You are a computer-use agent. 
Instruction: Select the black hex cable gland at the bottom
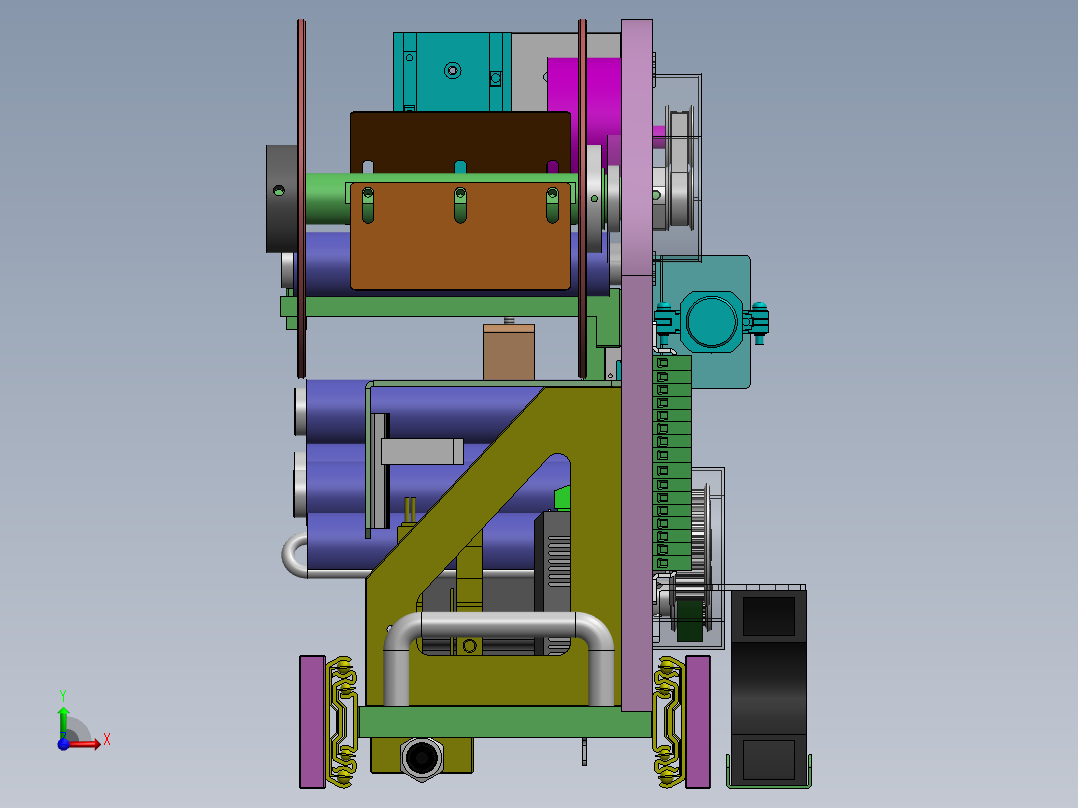click(x=422, y=758)
